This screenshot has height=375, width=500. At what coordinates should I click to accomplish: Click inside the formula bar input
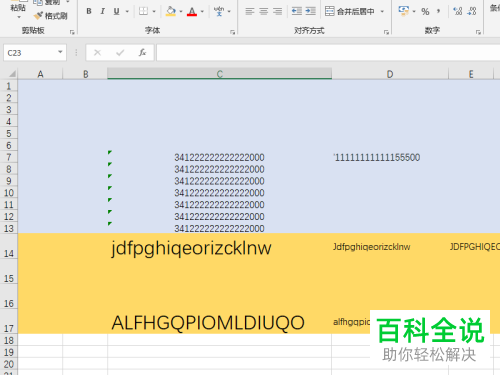pyautogui.click(x=328, y=53)
